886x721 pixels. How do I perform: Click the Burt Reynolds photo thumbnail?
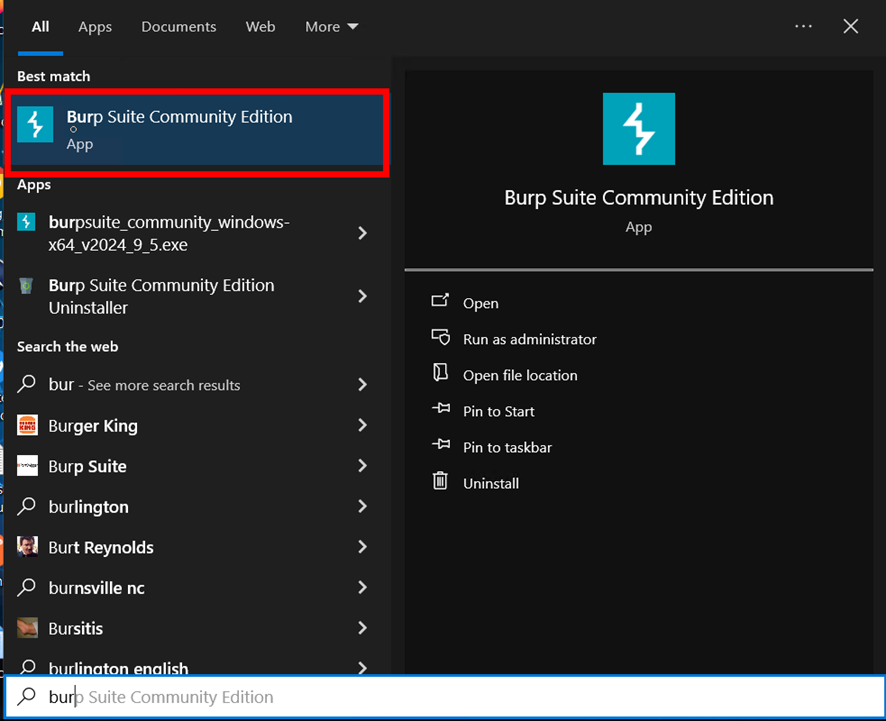[27, 547]
